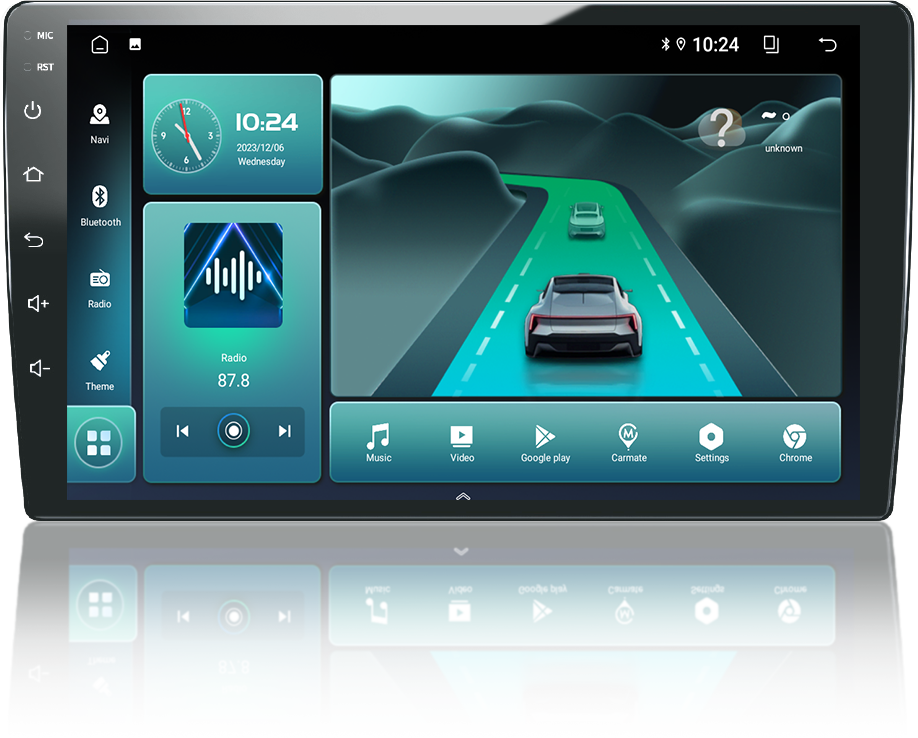Toggle location services in the status bar
918x738 pixels.
point(681,44)
